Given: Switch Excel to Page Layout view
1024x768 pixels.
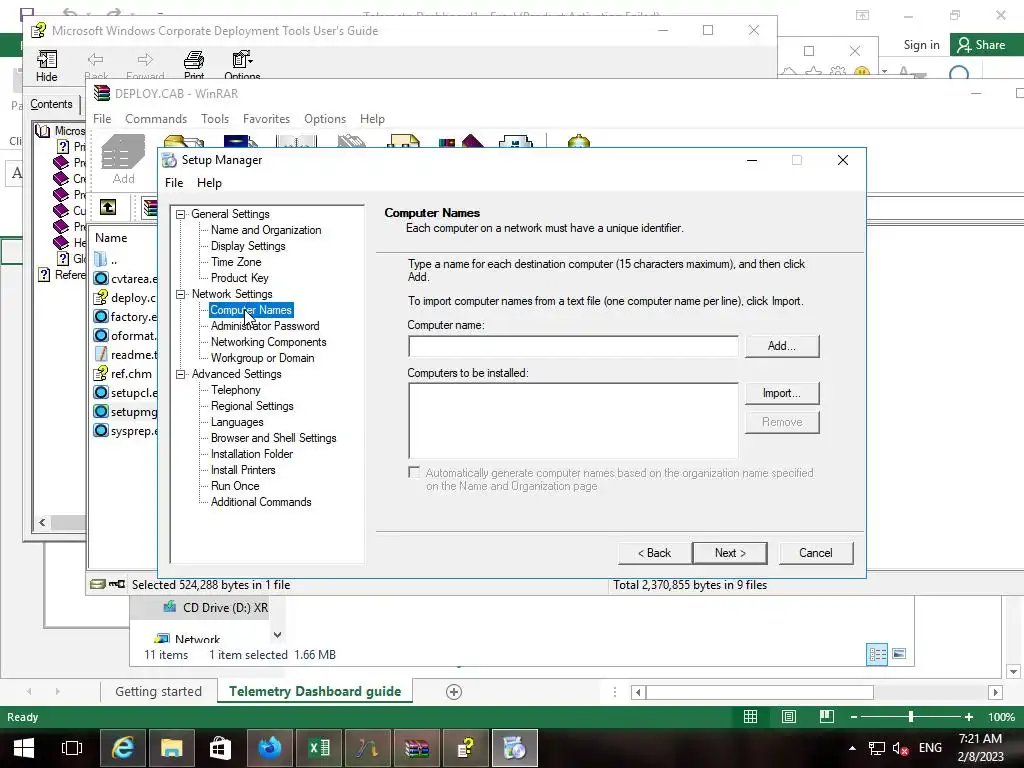Looking at the screenshot, I should [789, 717].
